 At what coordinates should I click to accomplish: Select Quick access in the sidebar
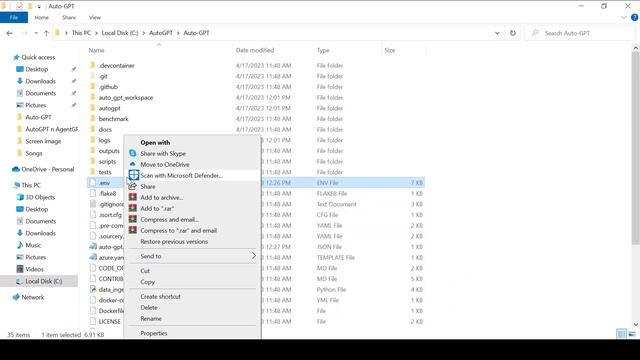point(38,57)
